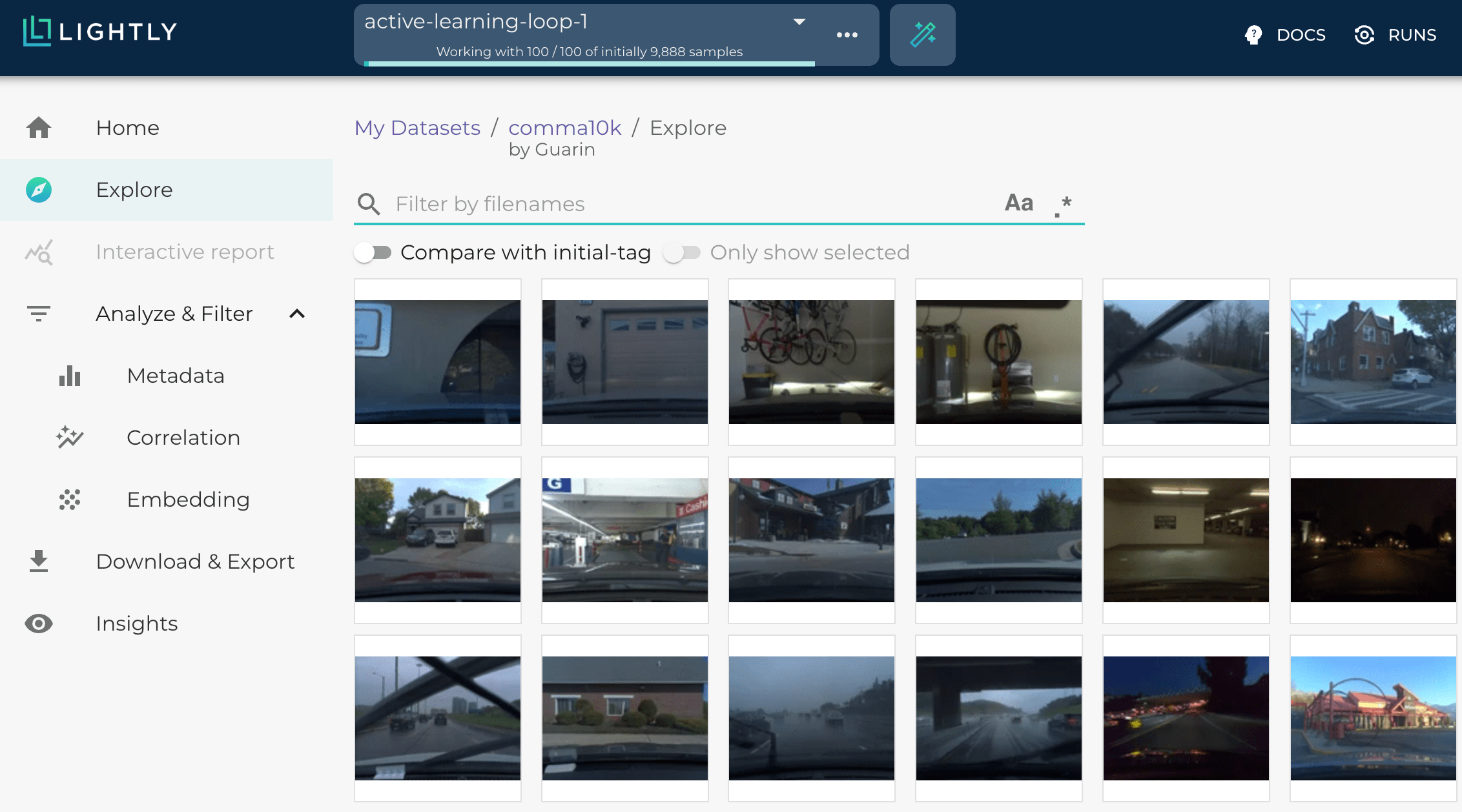Collapse the Analyze & Filter section
This screenshot has height=812, width=1462.
tap(298, 314)
